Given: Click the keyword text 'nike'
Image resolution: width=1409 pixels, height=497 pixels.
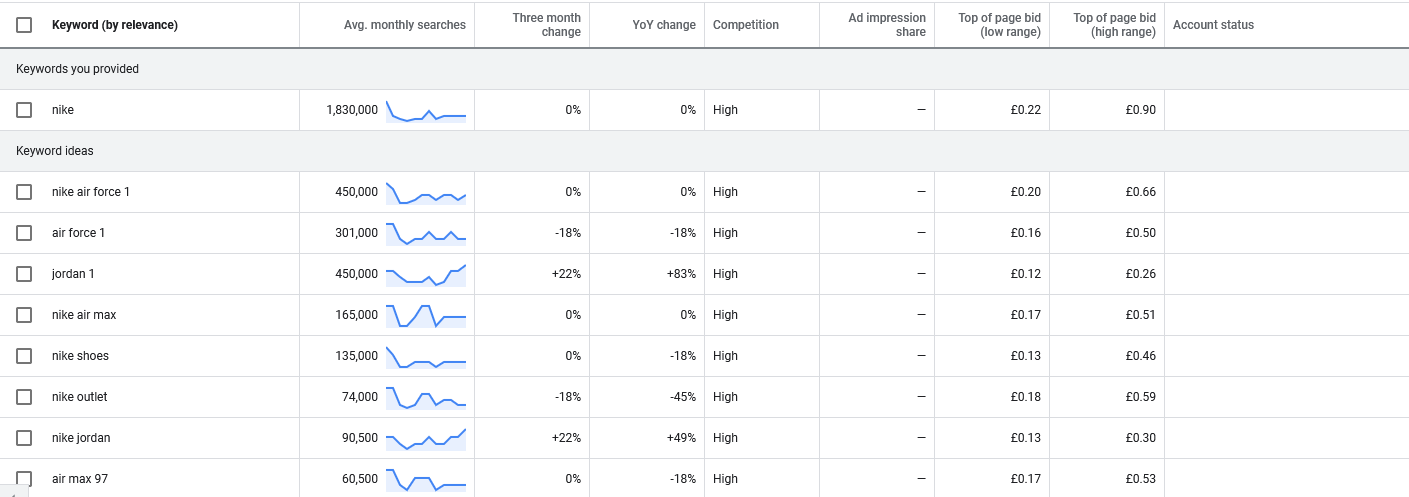Looking at the screenshot, I should tap(63, 110).
